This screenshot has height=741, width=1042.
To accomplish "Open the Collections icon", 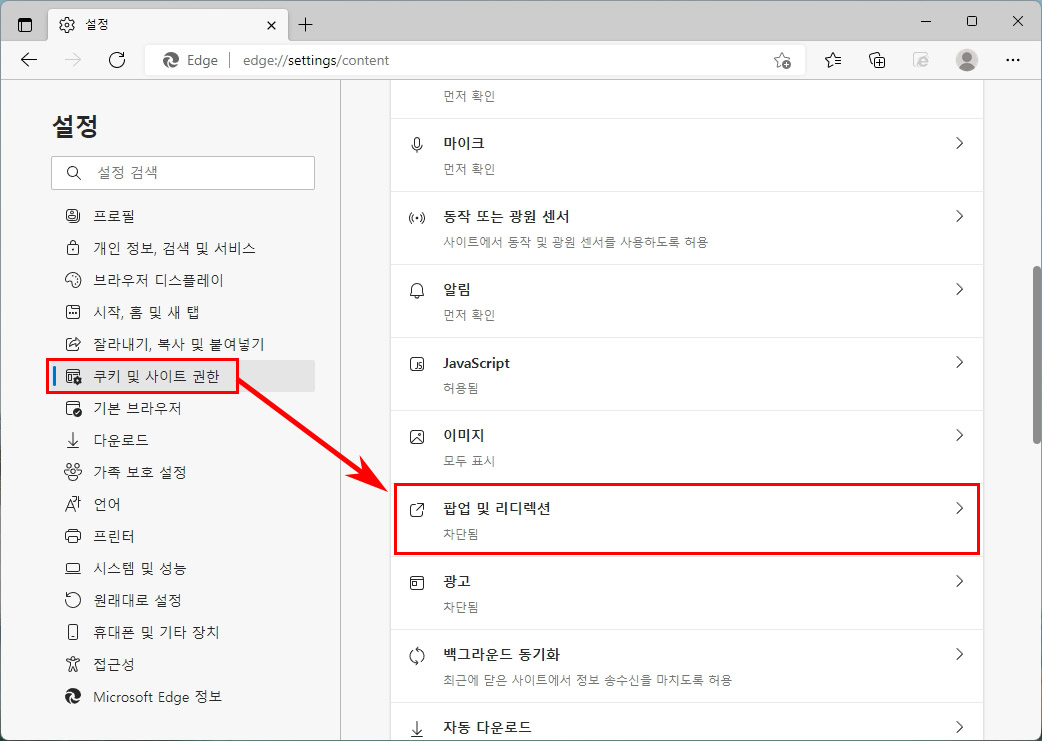I will coord(877,60).
